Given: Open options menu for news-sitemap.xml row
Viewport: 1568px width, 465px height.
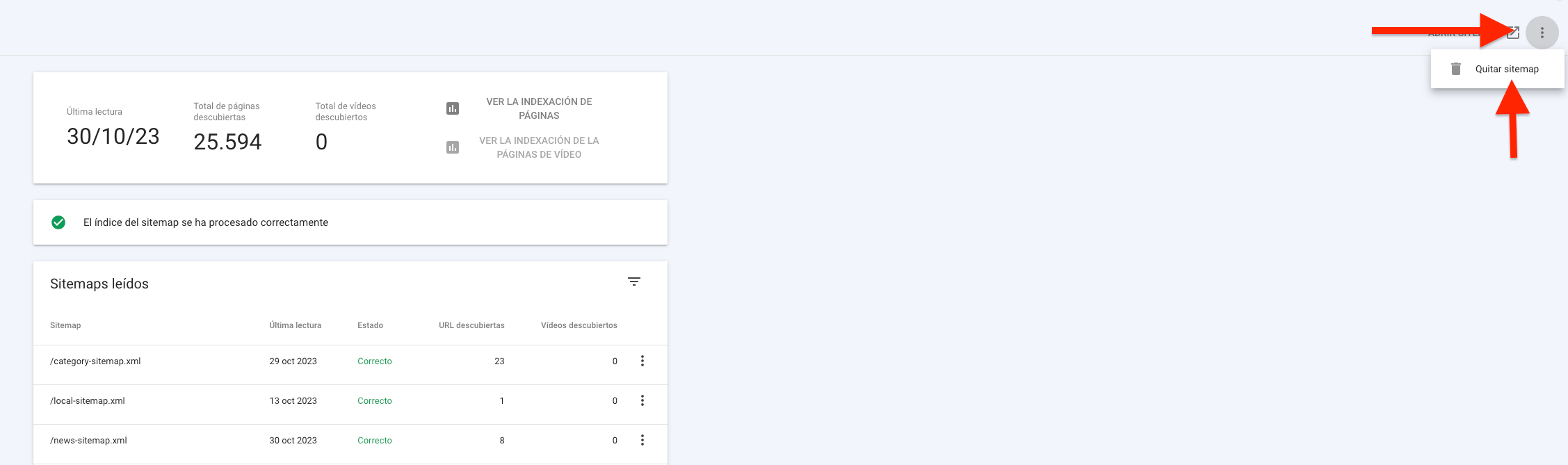Looking at the screenshot, I should tap(642, 440).
